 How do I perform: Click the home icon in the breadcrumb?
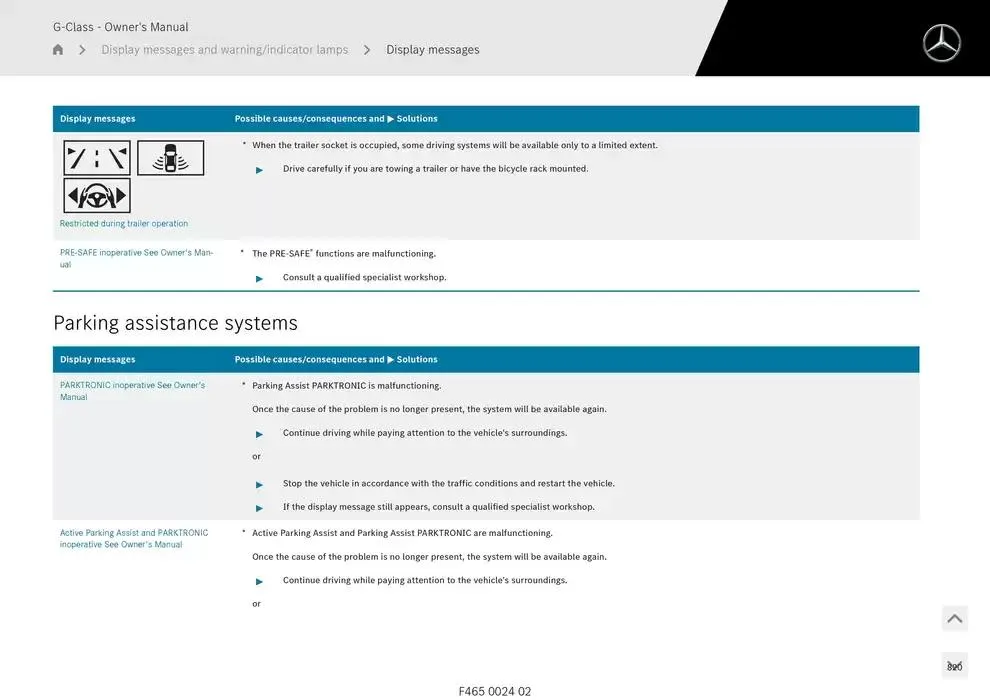[58, 50]
